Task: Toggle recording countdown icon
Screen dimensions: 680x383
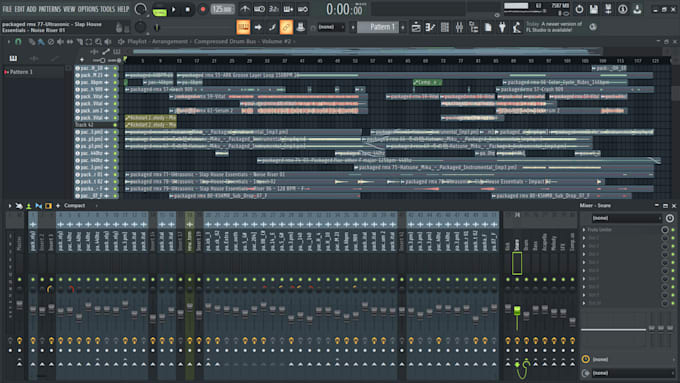Action: click(274, 9)
